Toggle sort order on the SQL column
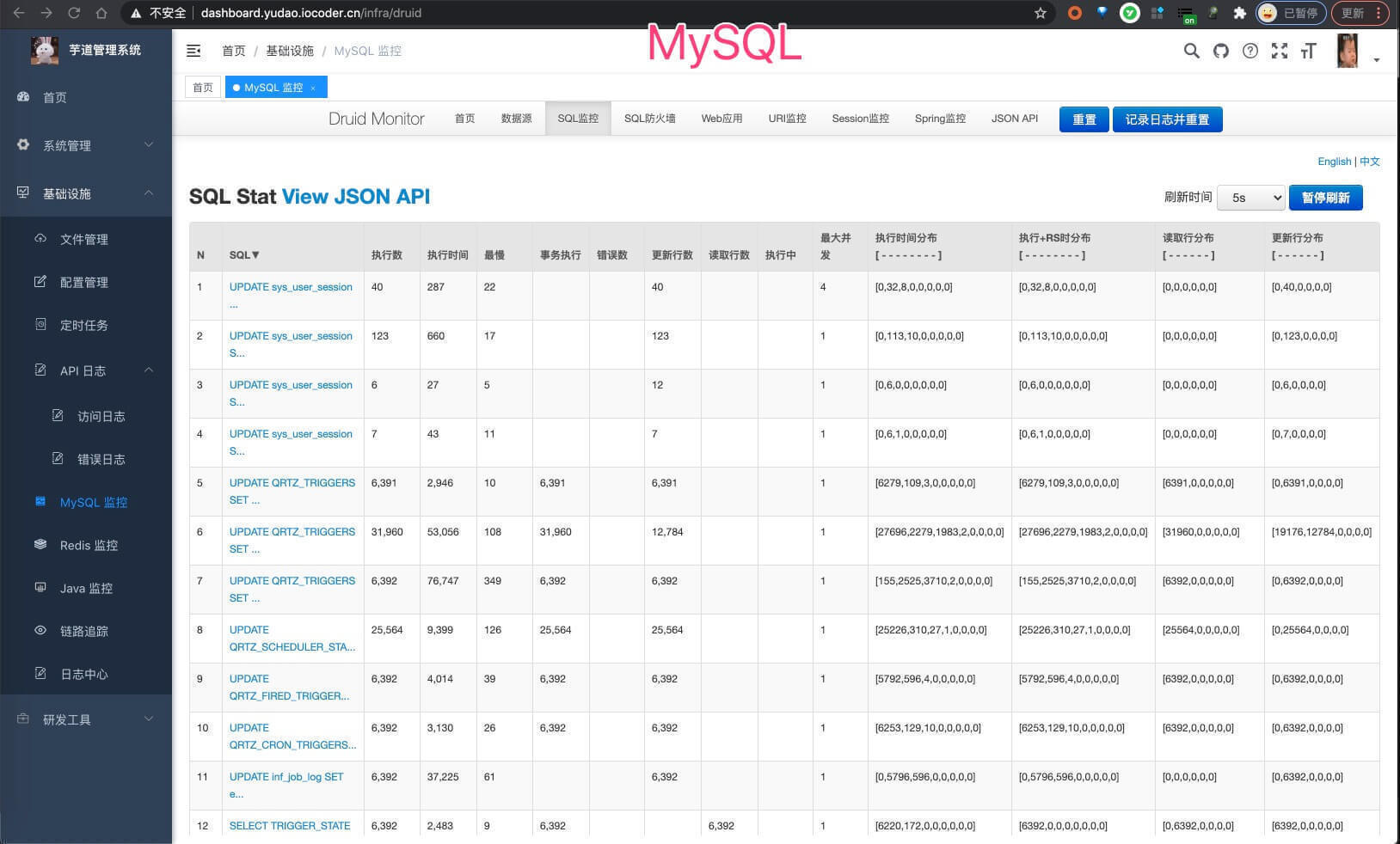The height and width of the screenshot is (844, 1400). 245,254
